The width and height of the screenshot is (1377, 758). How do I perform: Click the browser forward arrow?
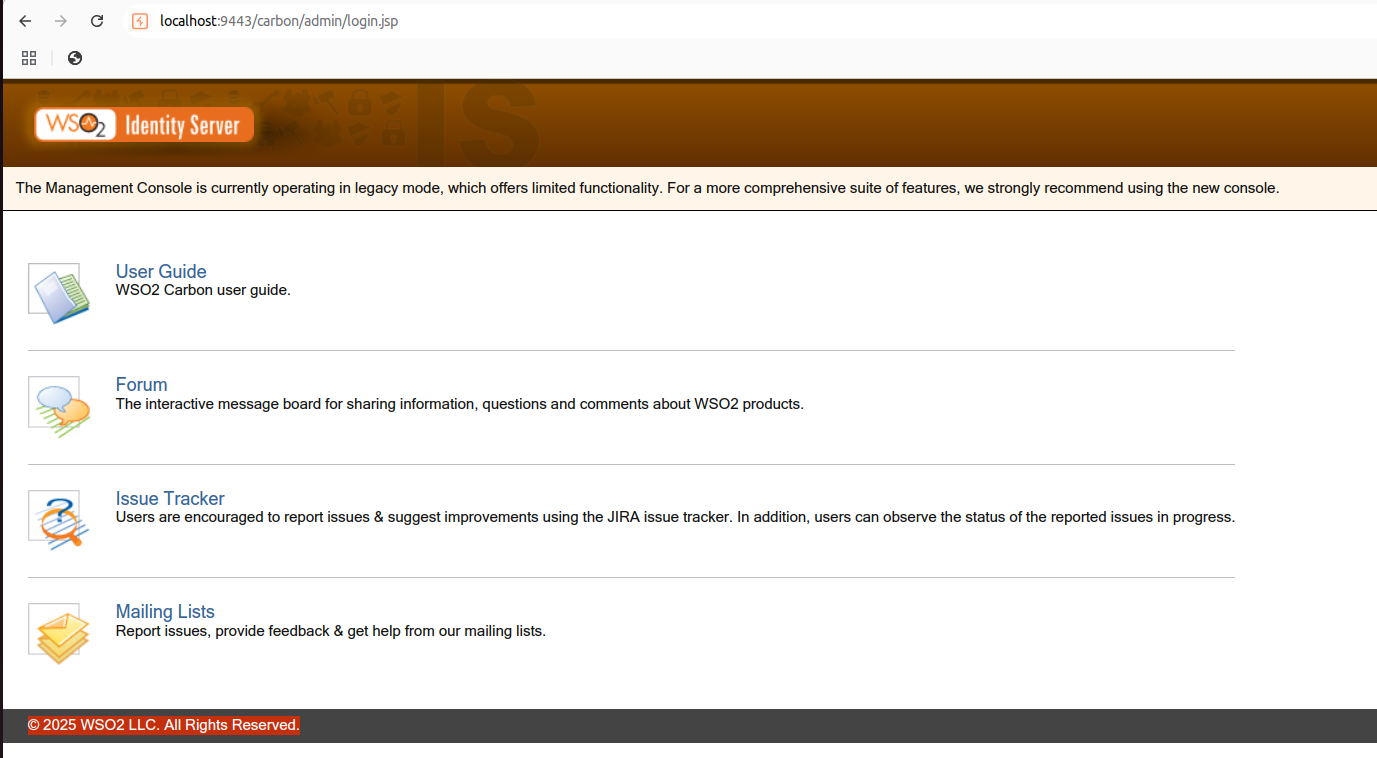pos(61,21)
